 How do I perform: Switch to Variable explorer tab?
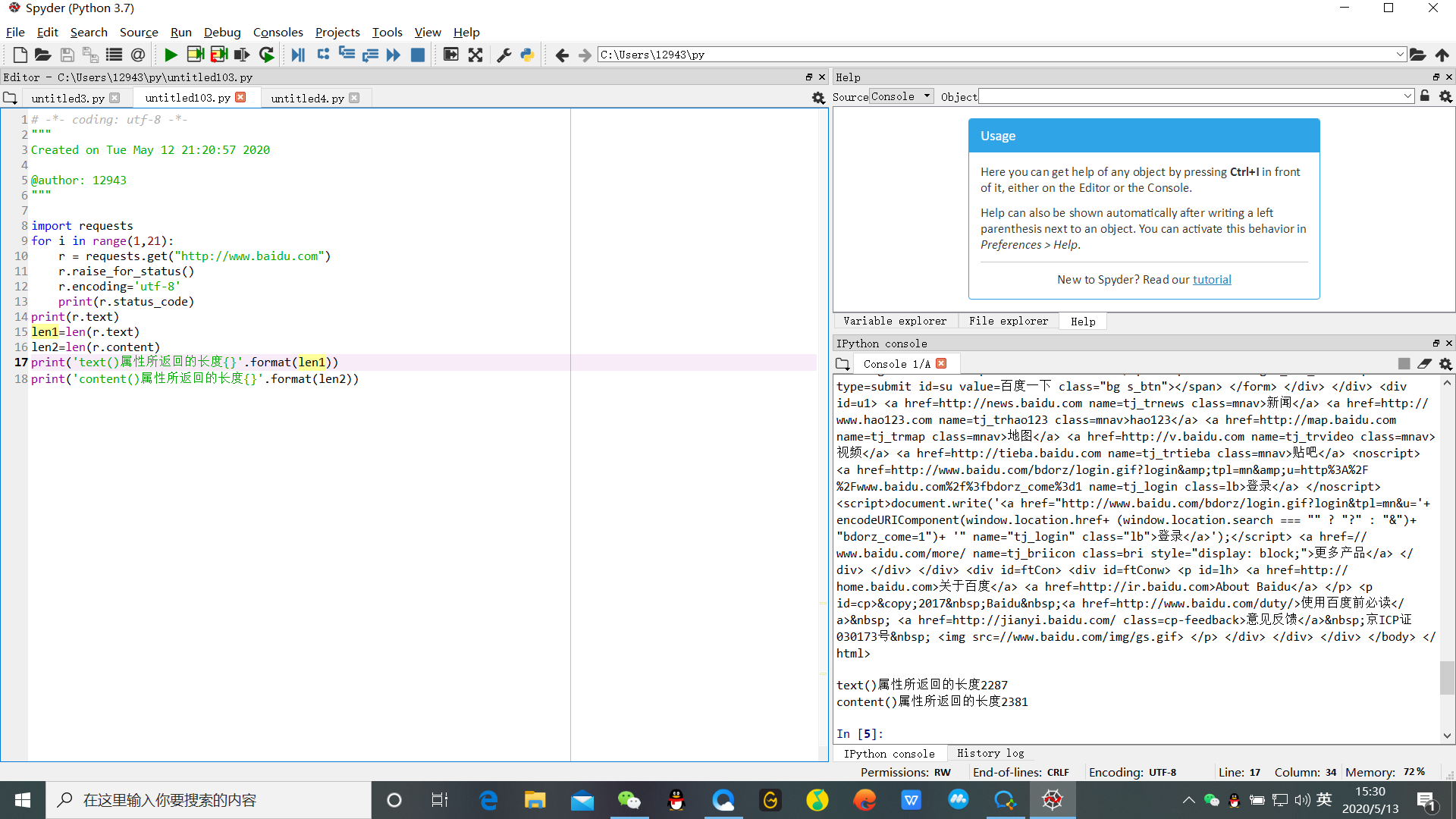click(895, 321)
